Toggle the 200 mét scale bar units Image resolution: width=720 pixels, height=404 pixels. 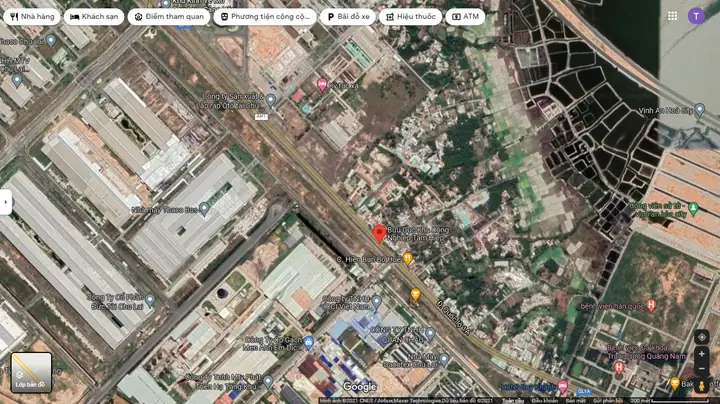tap(669, 401)
